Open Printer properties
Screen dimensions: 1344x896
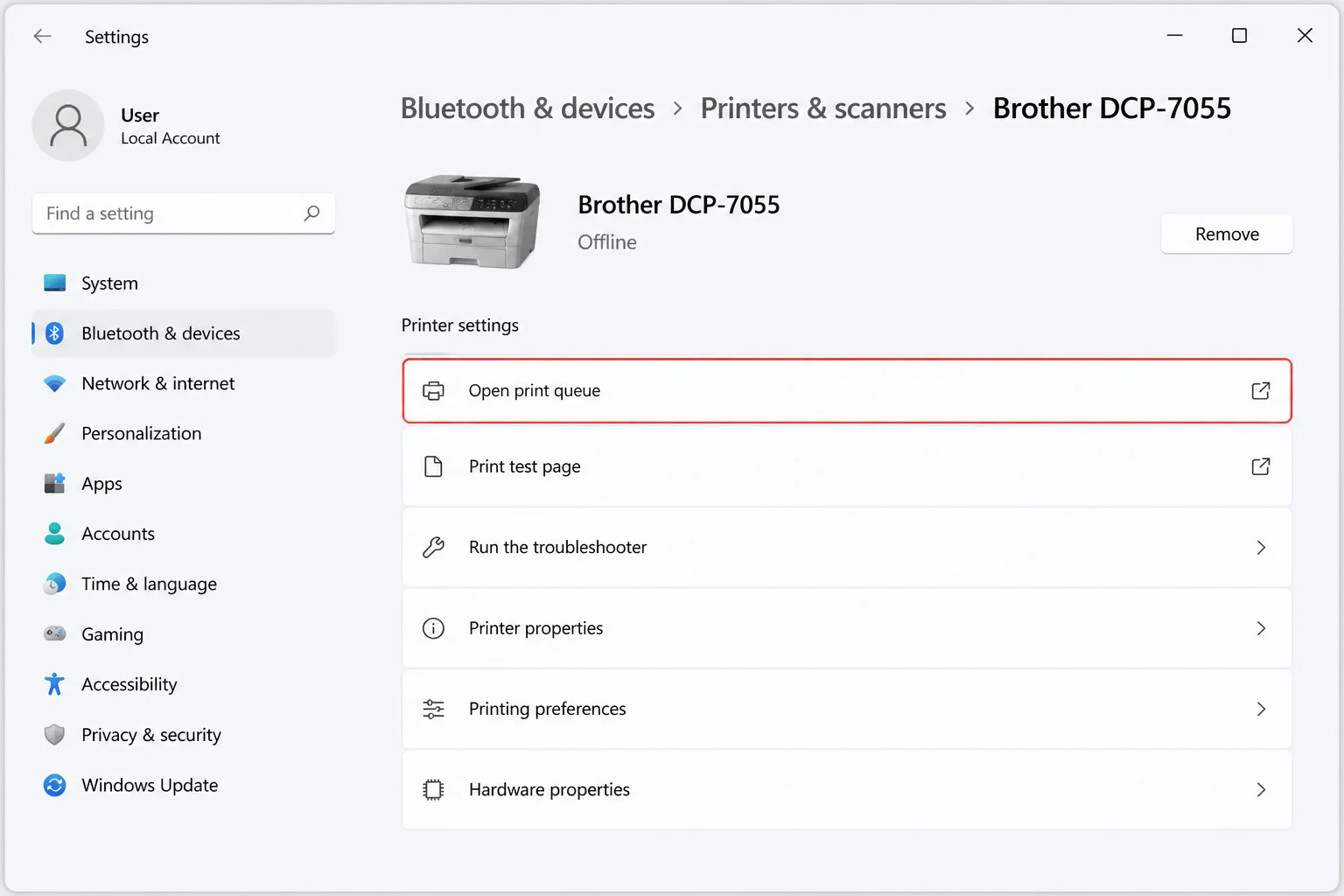tap(847, 628)
